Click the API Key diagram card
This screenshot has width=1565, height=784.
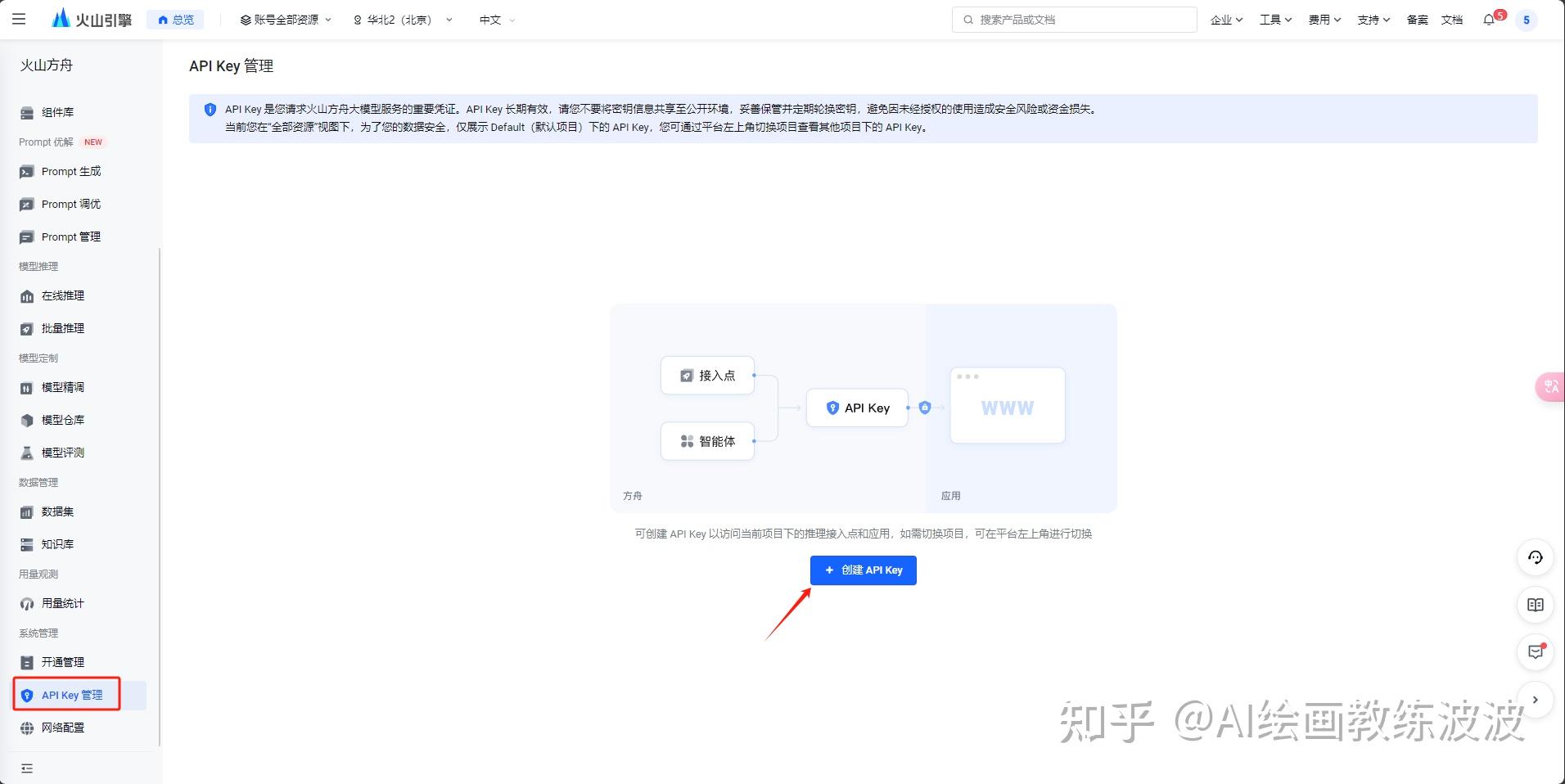[857, 408]
